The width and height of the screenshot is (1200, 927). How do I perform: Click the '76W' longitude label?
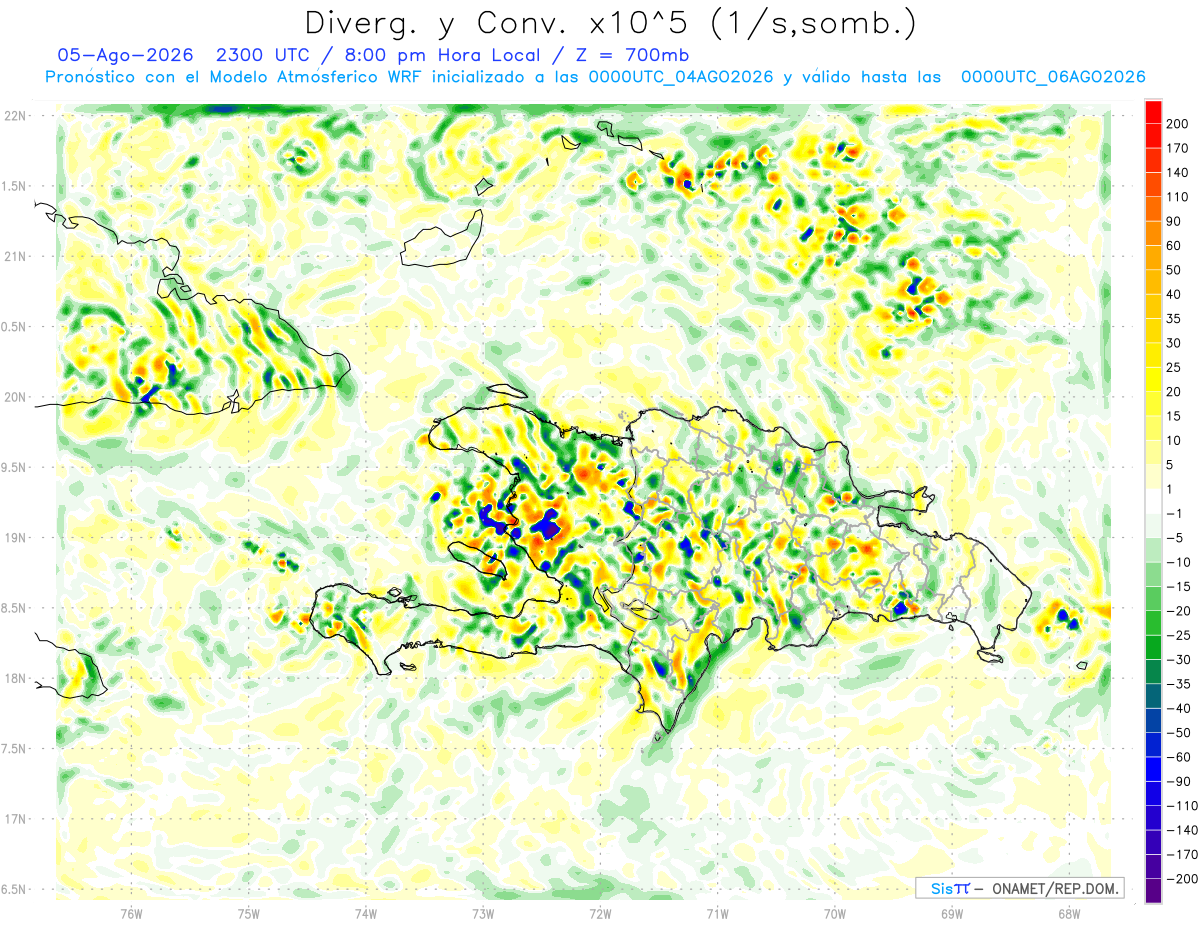pyautogui.click(x=131, y=913)
